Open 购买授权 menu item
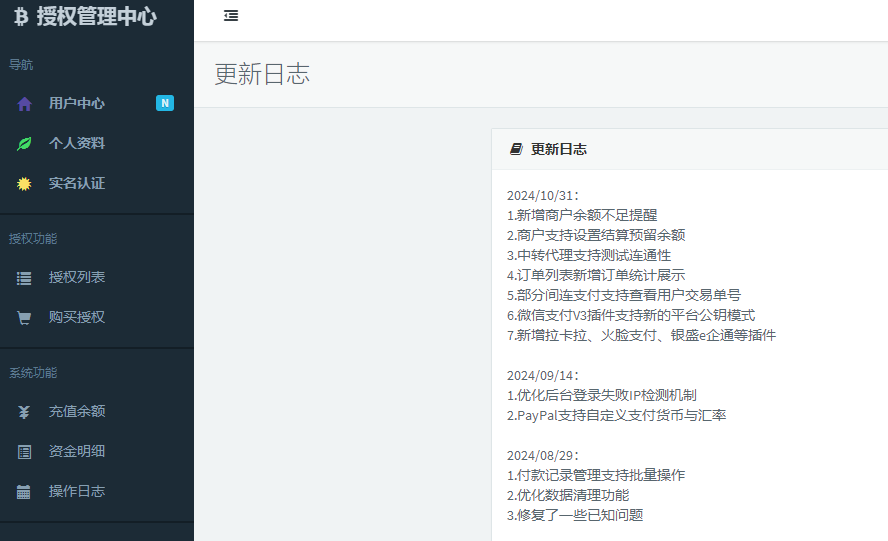This screenshot has width=888, height=541. point(76,317)
